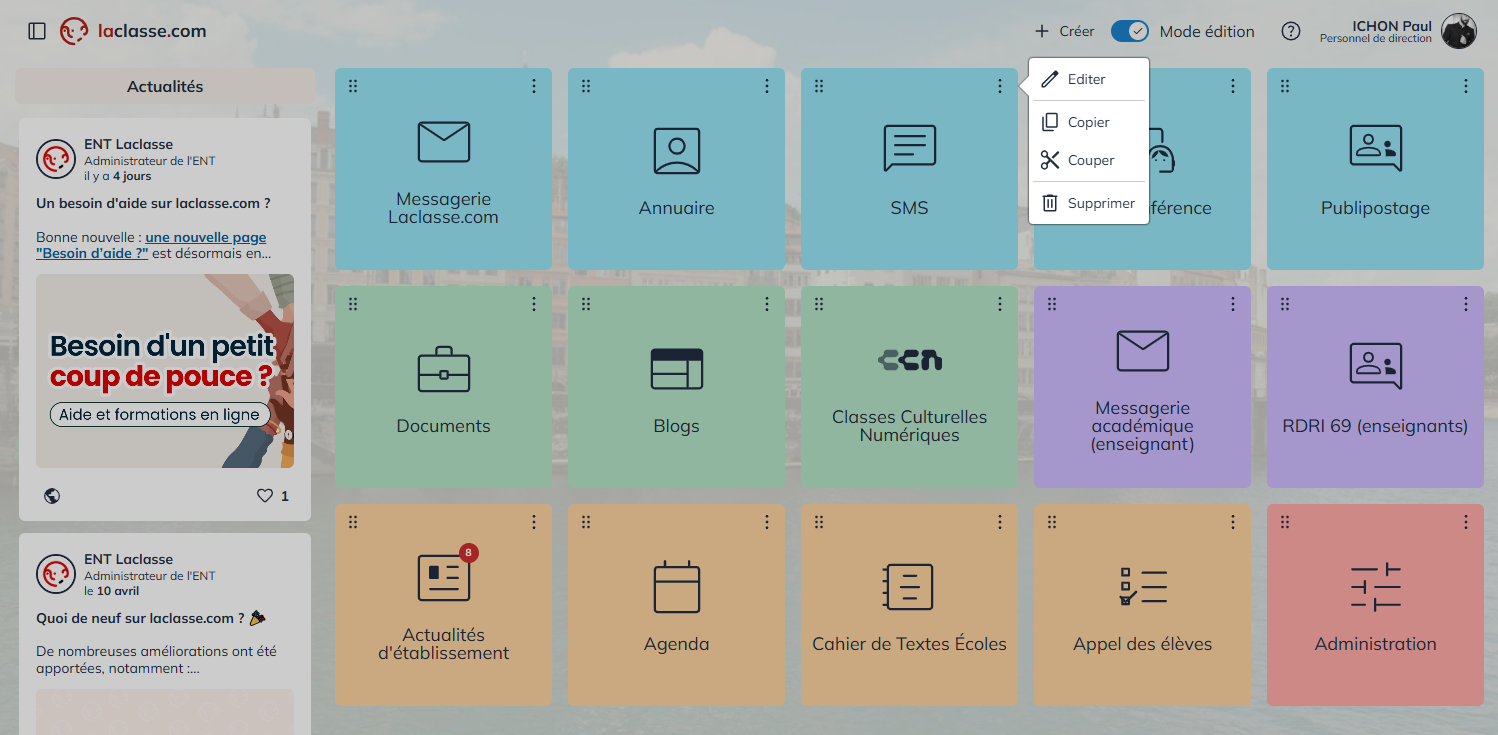Open options menu on Appel des élèves tile
The height and width of the screenshot is (735, 1498).
tap(1233, 522)
